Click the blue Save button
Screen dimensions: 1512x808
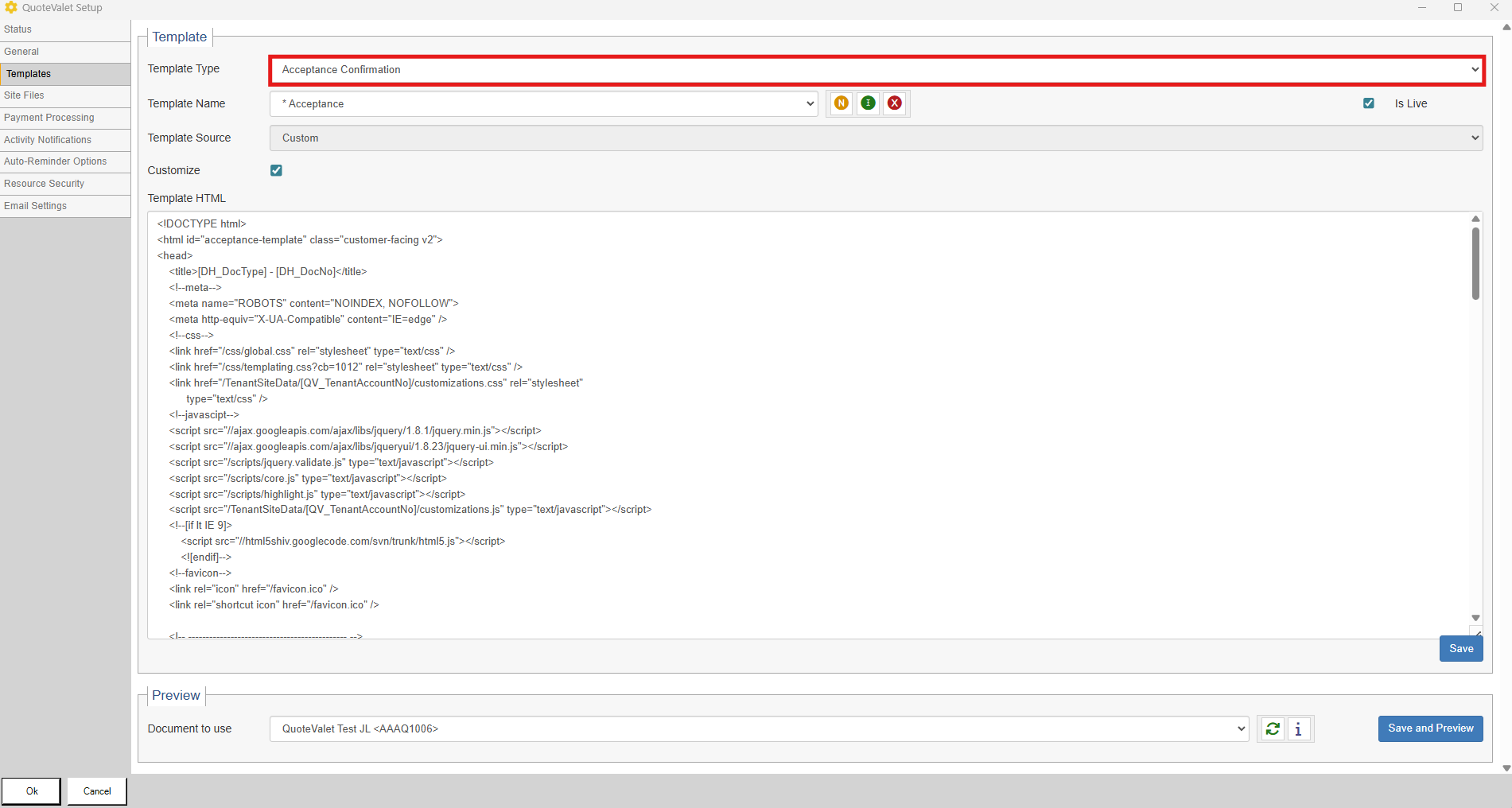coord(1460,649)
